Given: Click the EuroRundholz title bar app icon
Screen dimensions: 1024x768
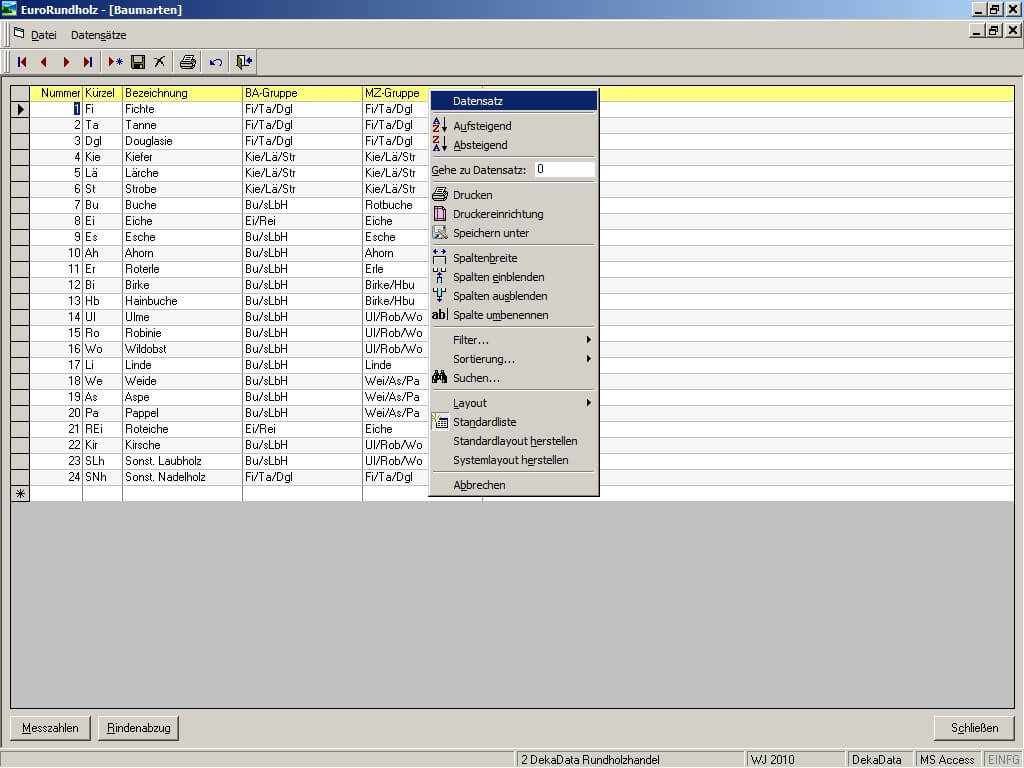Looking at the screenshot, I should [9, 9].
